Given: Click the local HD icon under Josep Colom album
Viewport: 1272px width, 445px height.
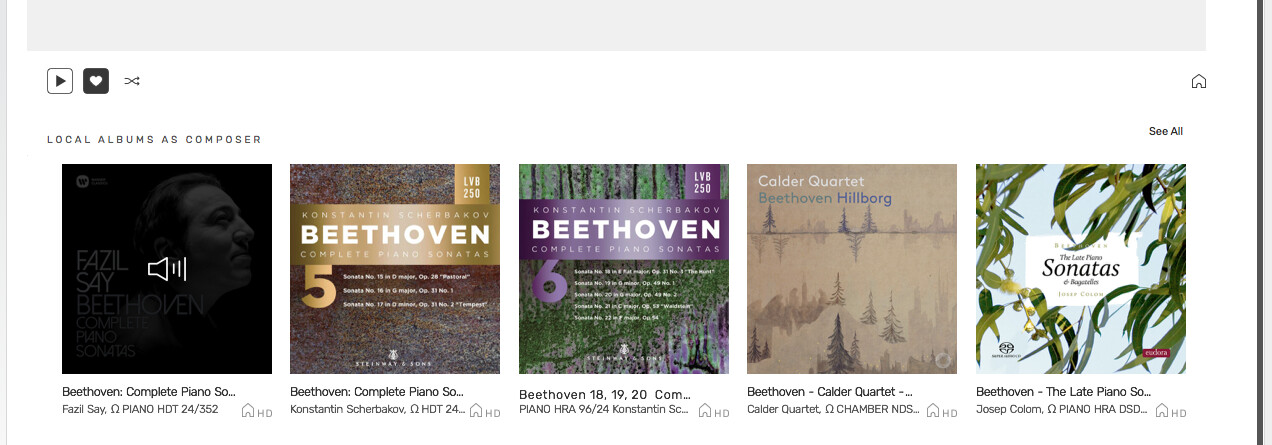Looking at the screenshot, I should [1170, 411].
